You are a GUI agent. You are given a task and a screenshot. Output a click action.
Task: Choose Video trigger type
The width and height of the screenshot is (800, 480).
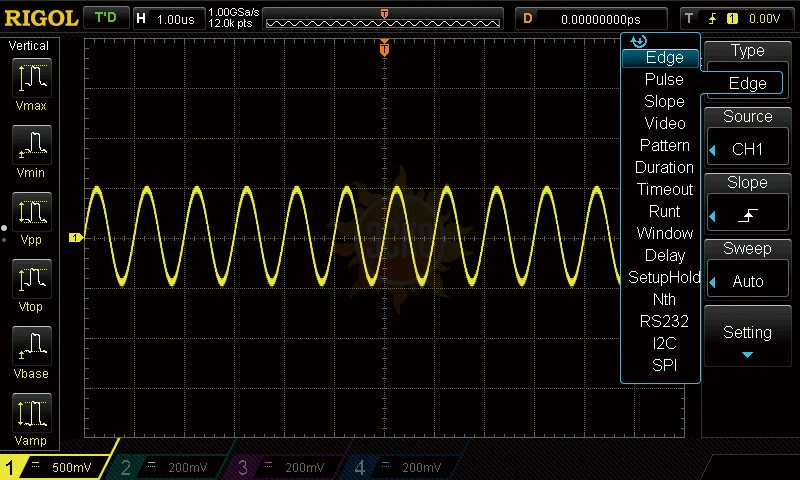(665, 123)
